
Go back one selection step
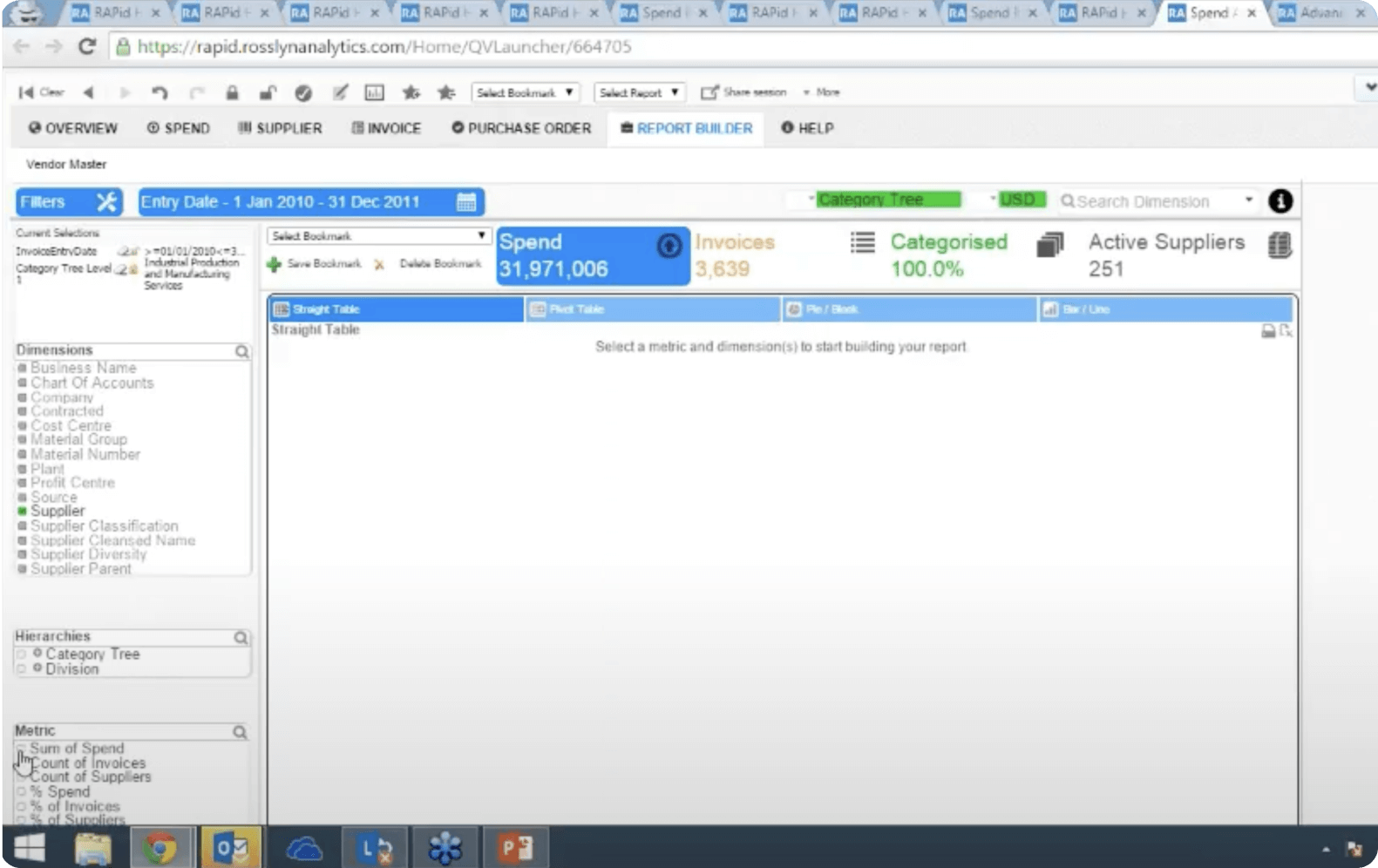coord(88,92)
